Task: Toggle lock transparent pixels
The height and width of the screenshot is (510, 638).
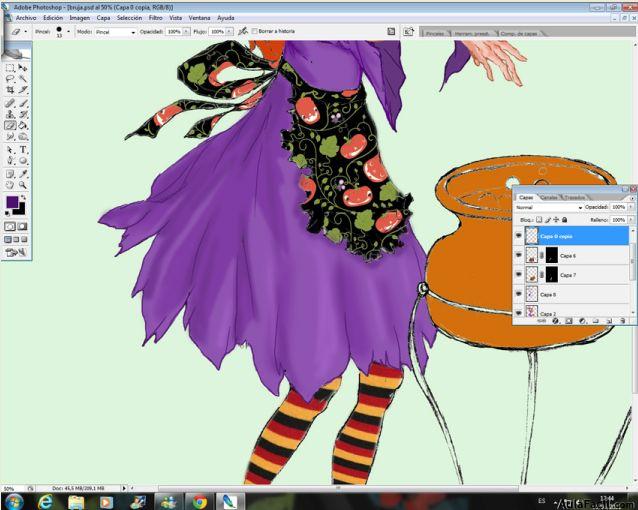Action: (539, 220)
